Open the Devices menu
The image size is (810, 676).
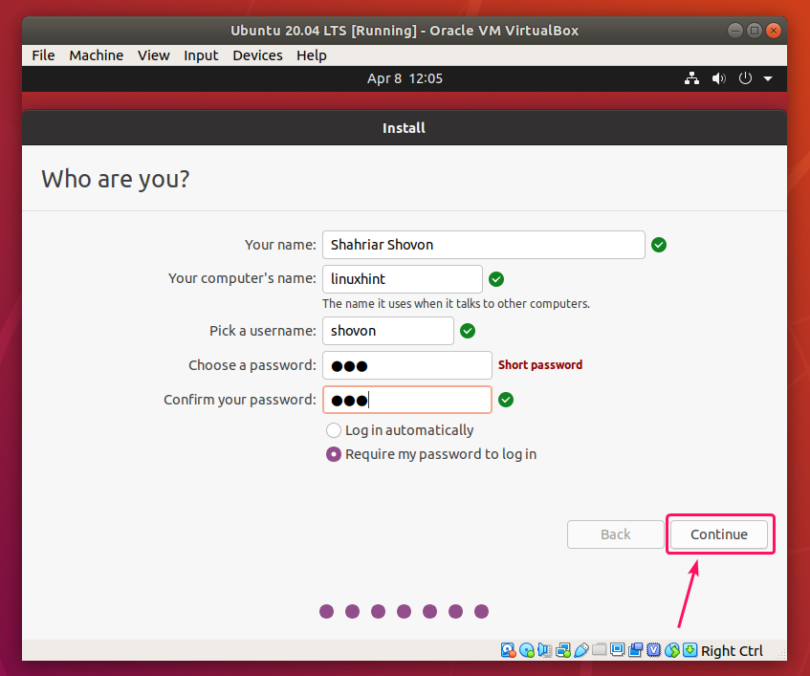pos(258,55)
